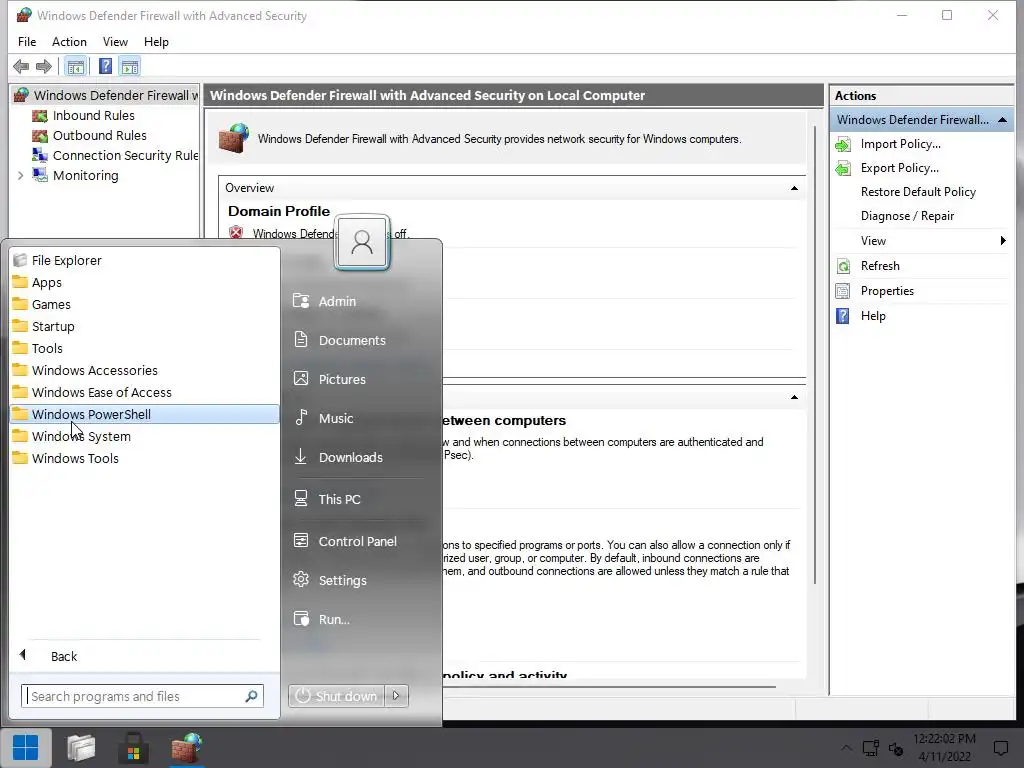Select Outbound Rules in the tree

coord(99,136)
